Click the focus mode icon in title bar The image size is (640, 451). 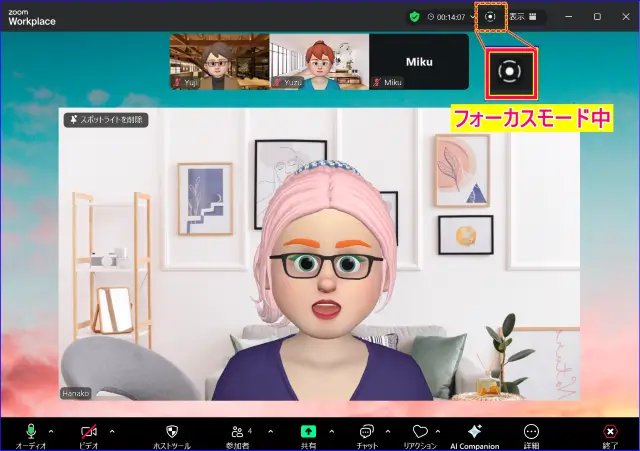pyautogui.click(x=490, y=16)
